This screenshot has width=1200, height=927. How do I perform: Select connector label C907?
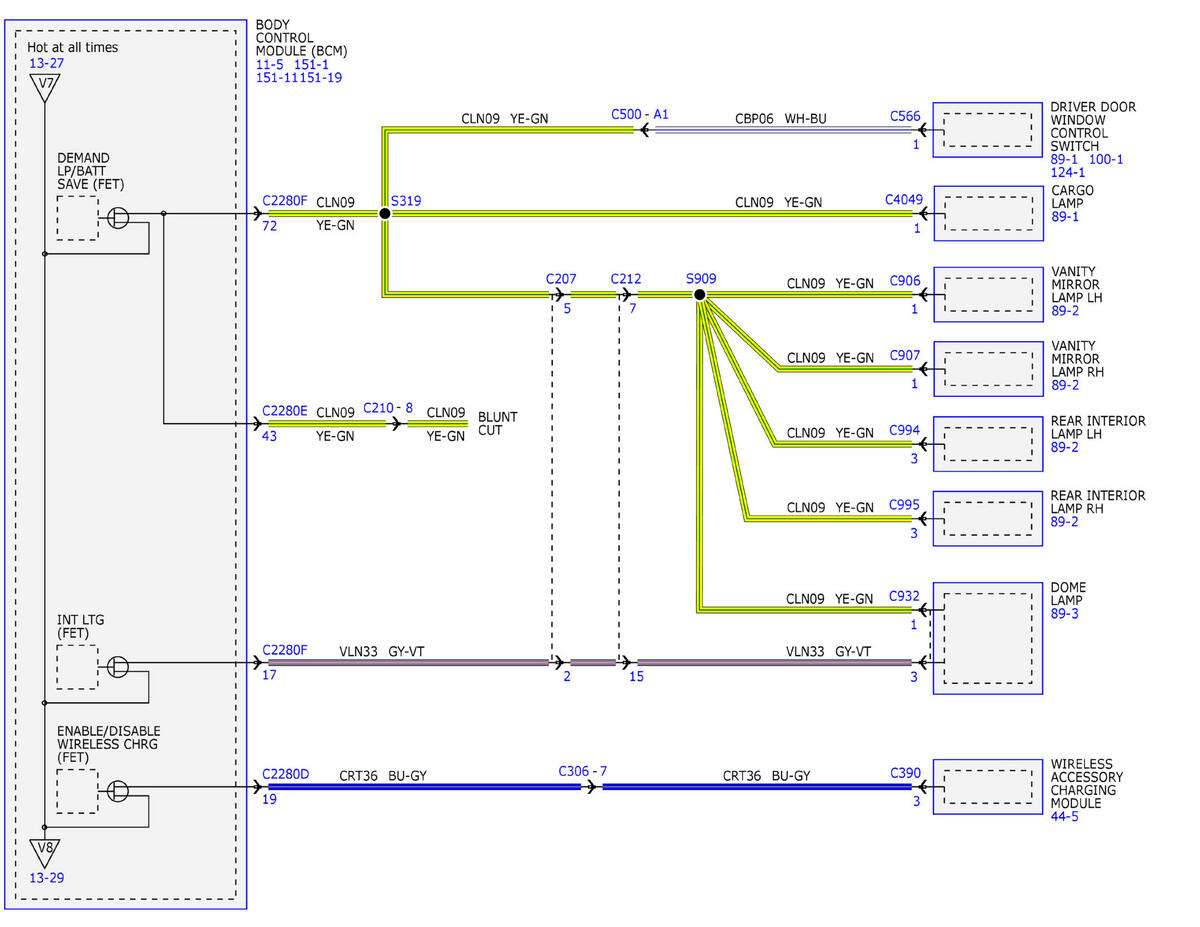click(905, 356)
